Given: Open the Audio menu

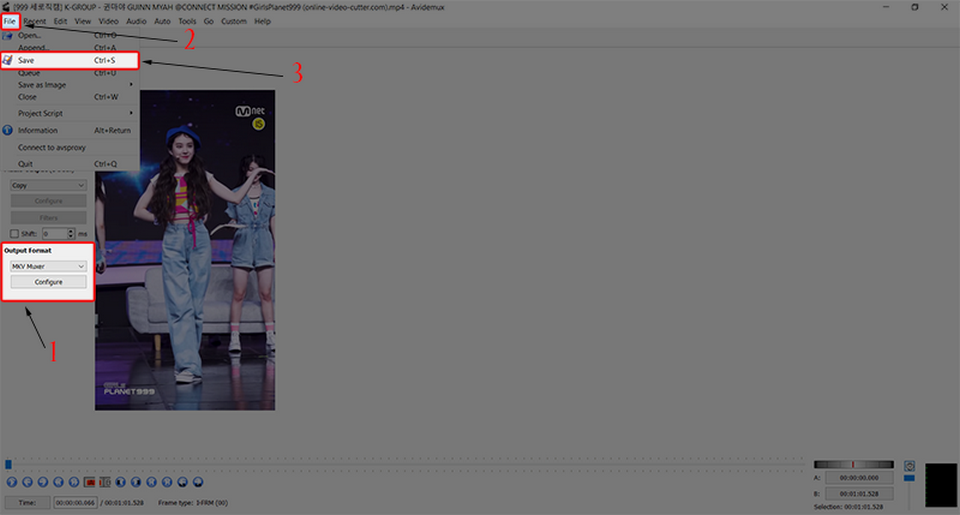Looking at the screenshot, I should (x=136, y=21).
